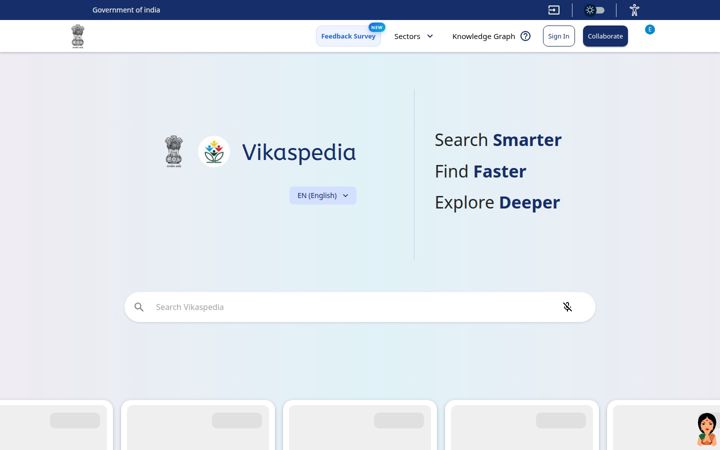Click the 'Explore Deeper' tagline text
The image size is (720, 450).
click(497, 202)
